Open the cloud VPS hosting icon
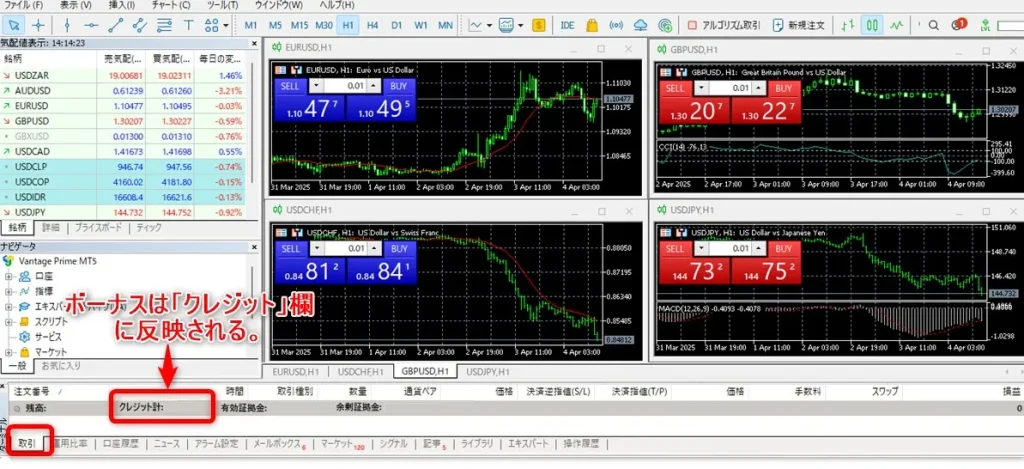The width and height of the screenshot is (1024, 469). tap(641, 25)
